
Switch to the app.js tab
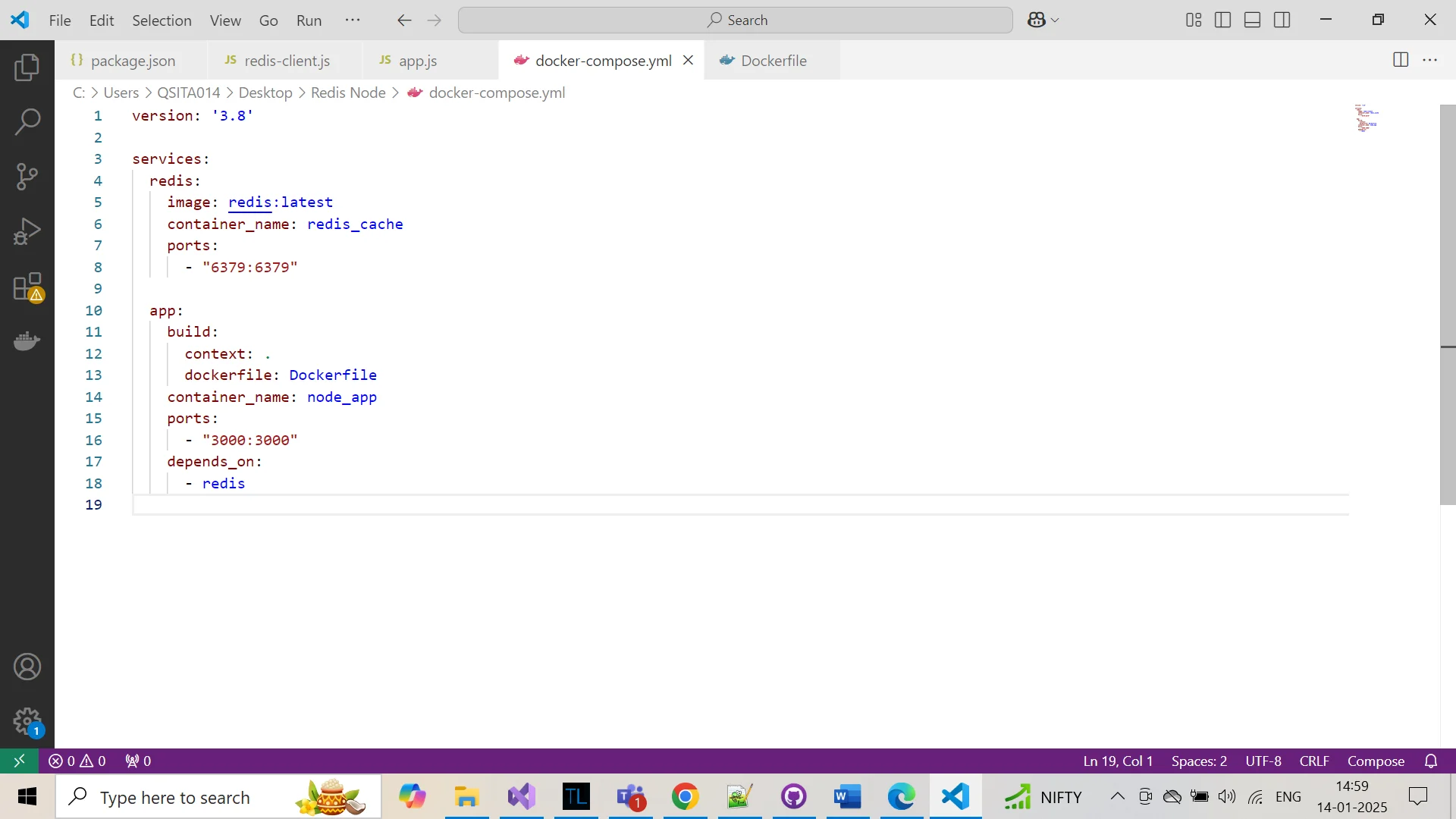(418, 61)
